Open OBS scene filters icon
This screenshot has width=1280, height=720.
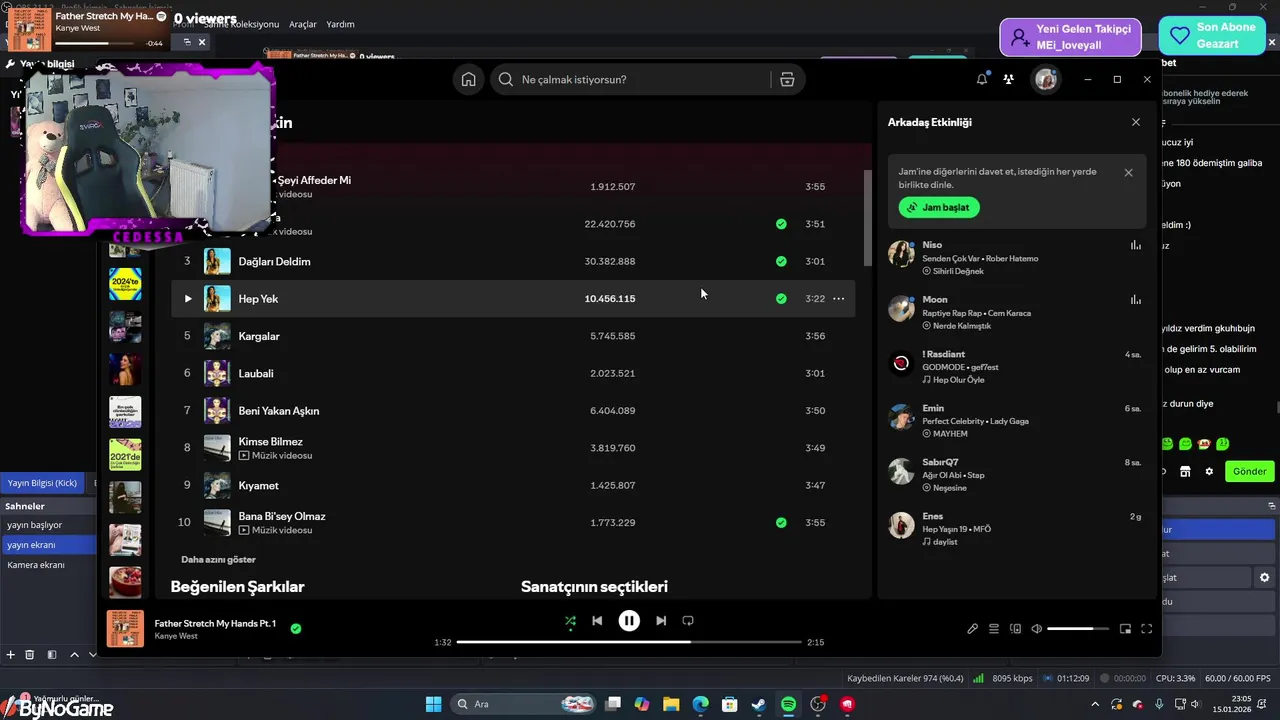[51, 655]
